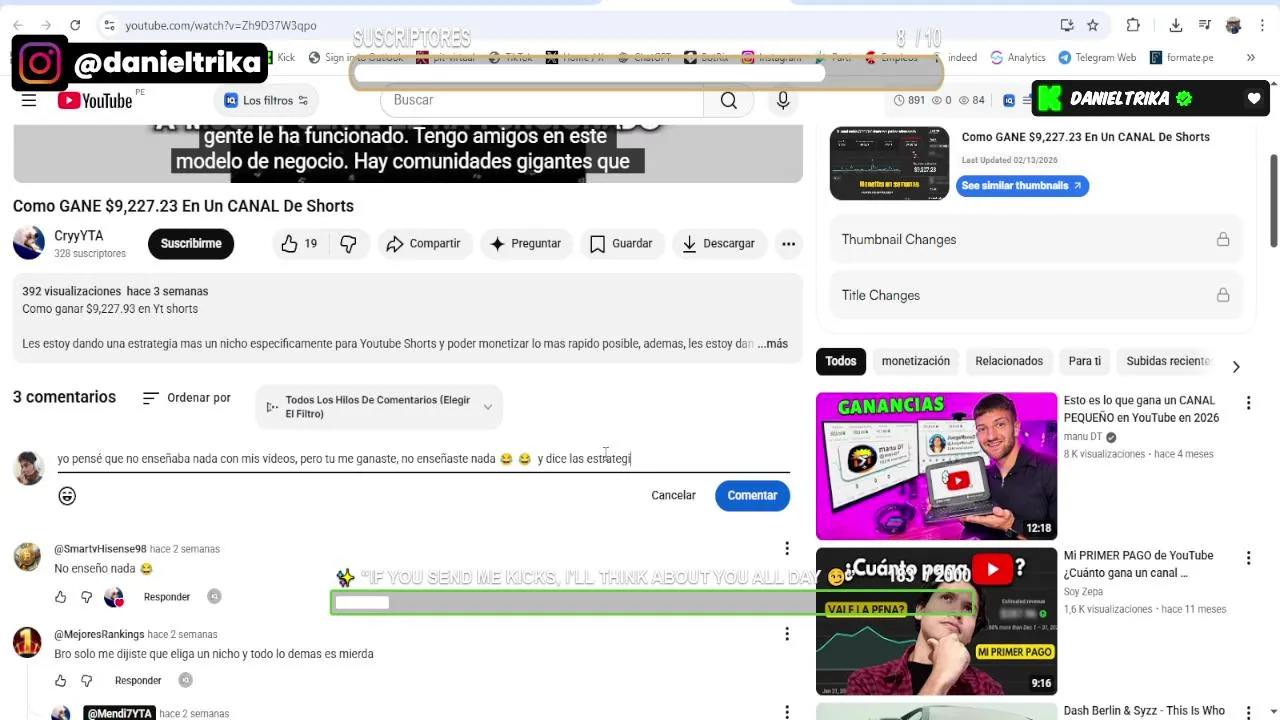Click lock icon on Thumbnail Changes
The width and height of the screenshot is (1280, 720).
pyautogui.click(x=1223, y=239)
